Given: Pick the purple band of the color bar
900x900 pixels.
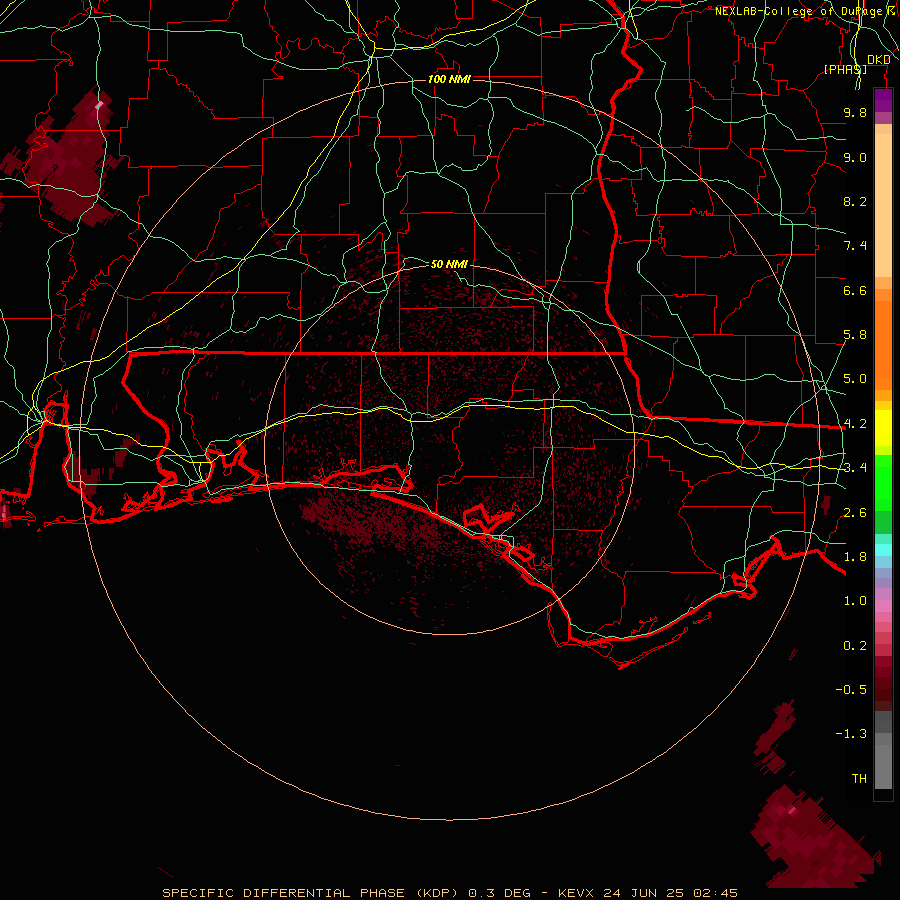Looking at the screenshot, I should 883,100.
